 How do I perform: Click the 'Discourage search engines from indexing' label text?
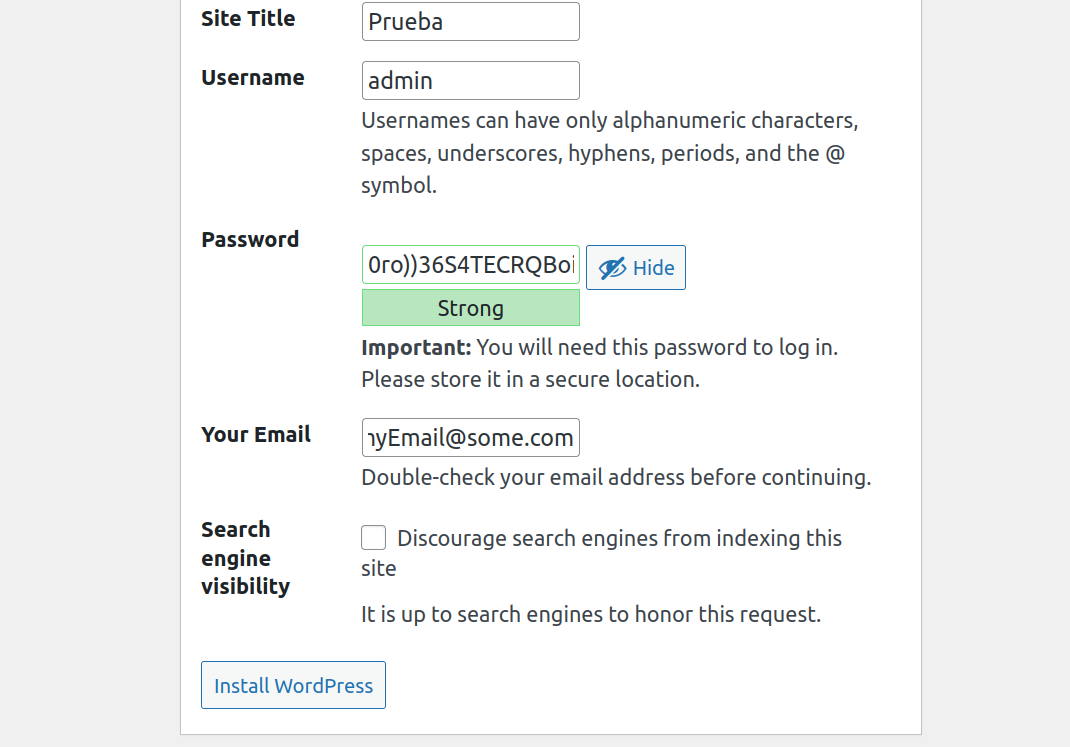[x=601, y=553]
